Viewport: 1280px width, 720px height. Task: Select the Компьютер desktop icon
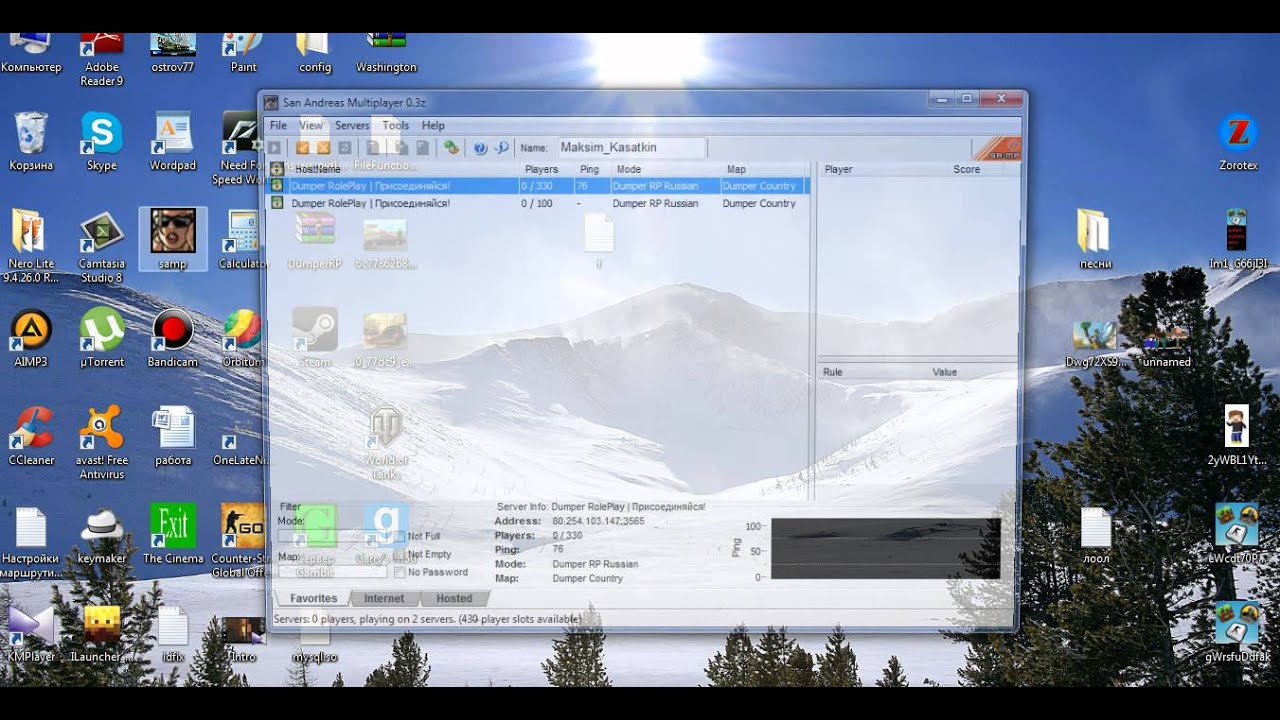(31, 55)
